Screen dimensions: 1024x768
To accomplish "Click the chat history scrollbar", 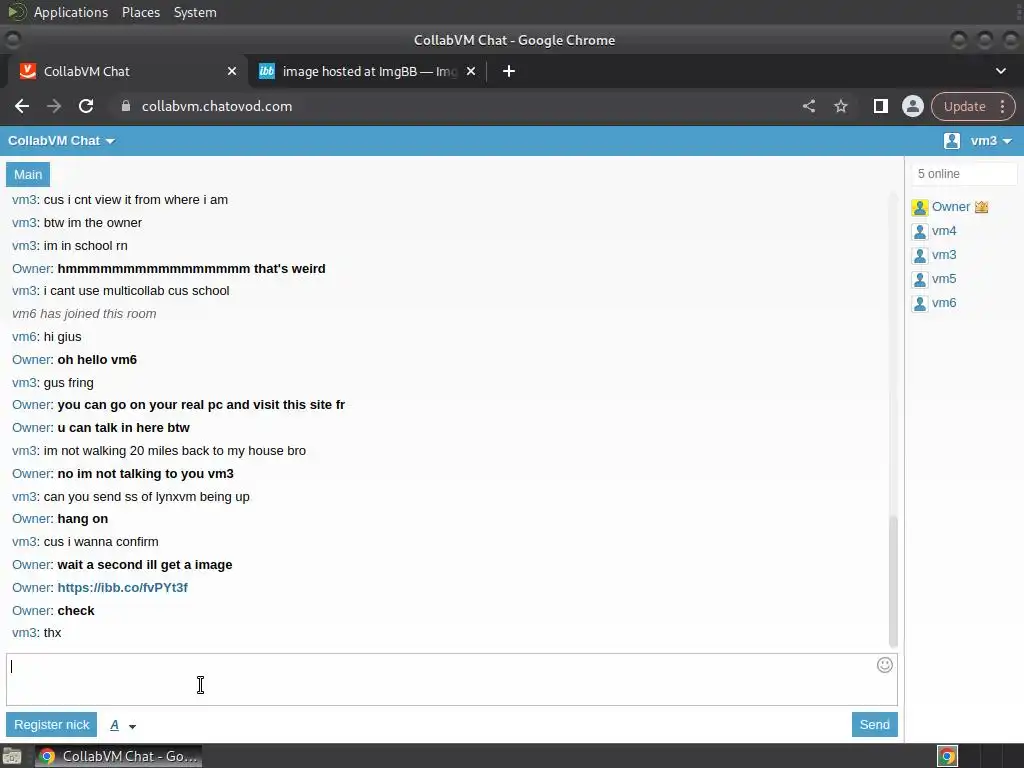I will (x=893, y=581).
